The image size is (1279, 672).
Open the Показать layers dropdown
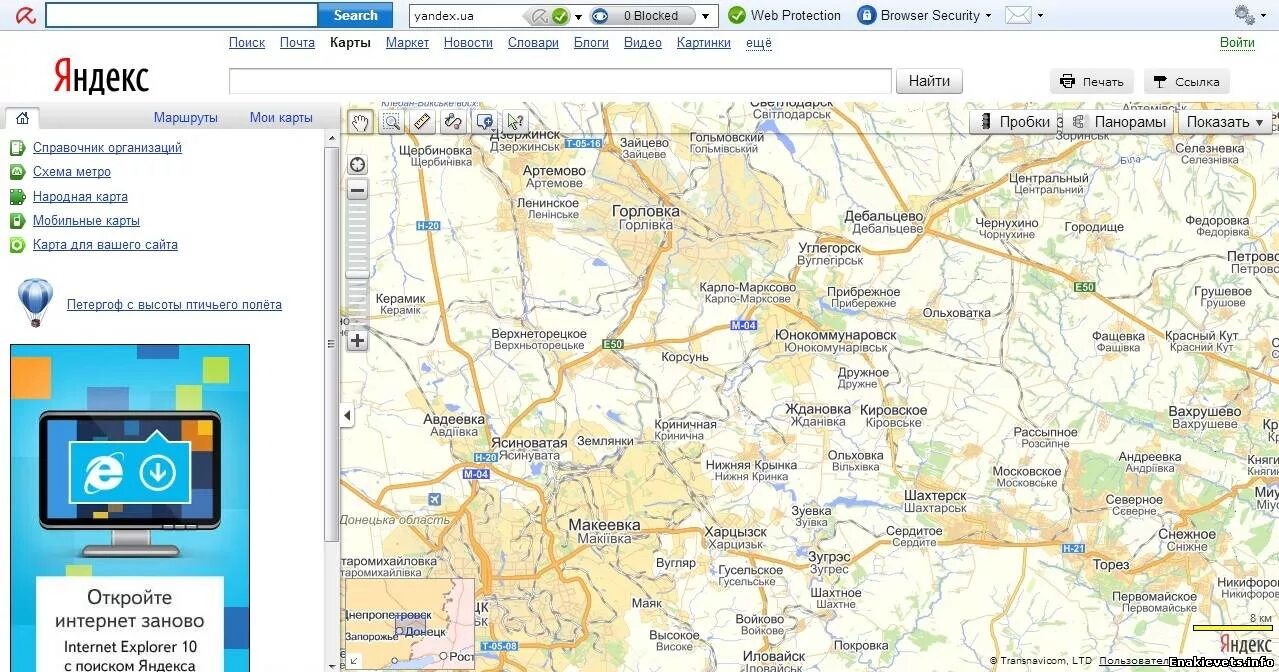point(1226,122)
